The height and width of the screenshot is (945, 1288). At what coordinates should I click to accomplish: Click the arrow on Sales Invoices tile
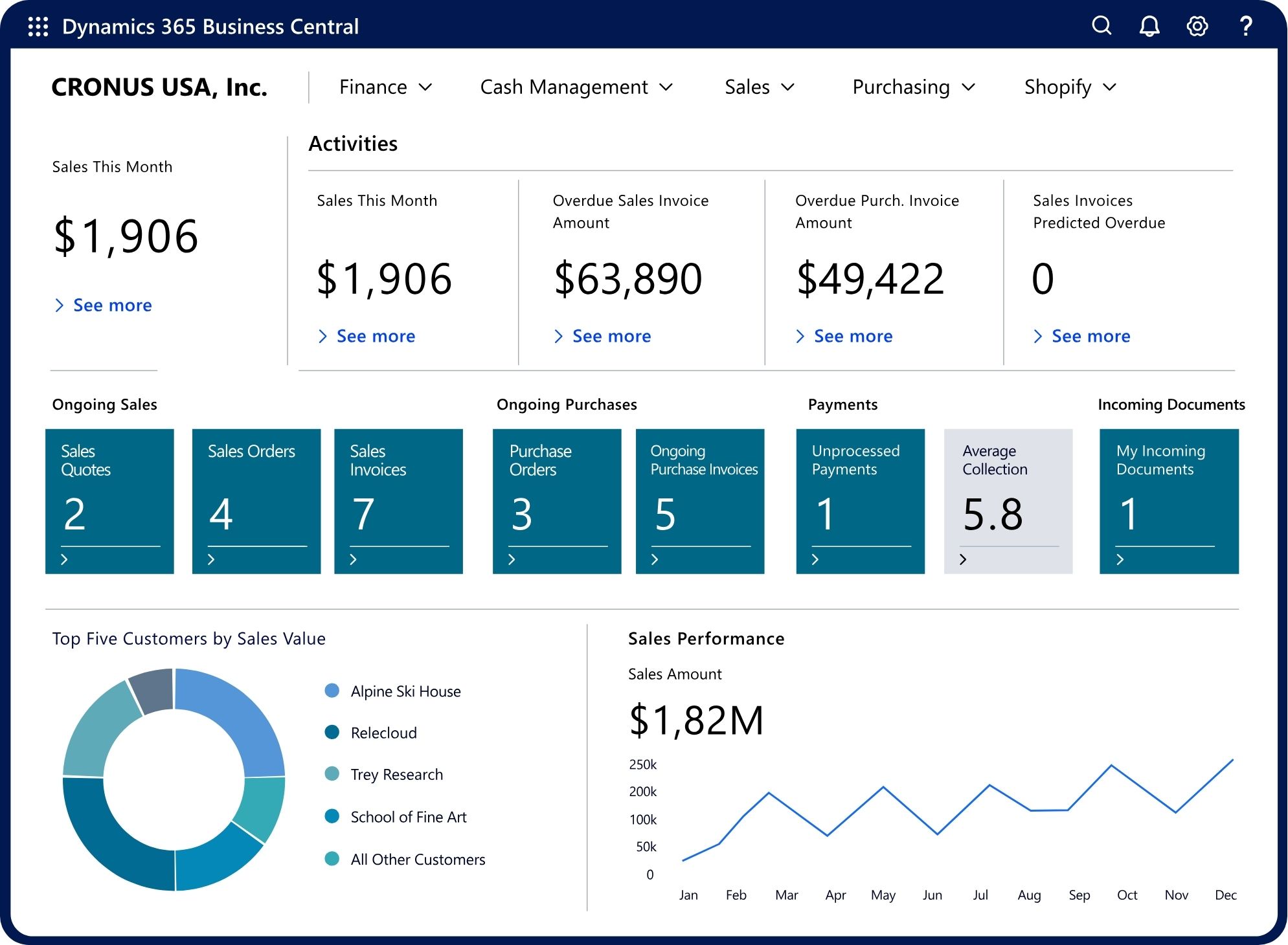pos(353,559)
